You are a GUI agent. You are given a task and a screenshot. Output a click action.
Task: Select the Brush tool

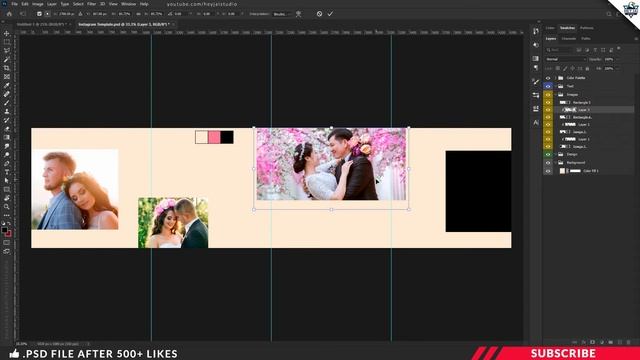[x=7, y=102]
